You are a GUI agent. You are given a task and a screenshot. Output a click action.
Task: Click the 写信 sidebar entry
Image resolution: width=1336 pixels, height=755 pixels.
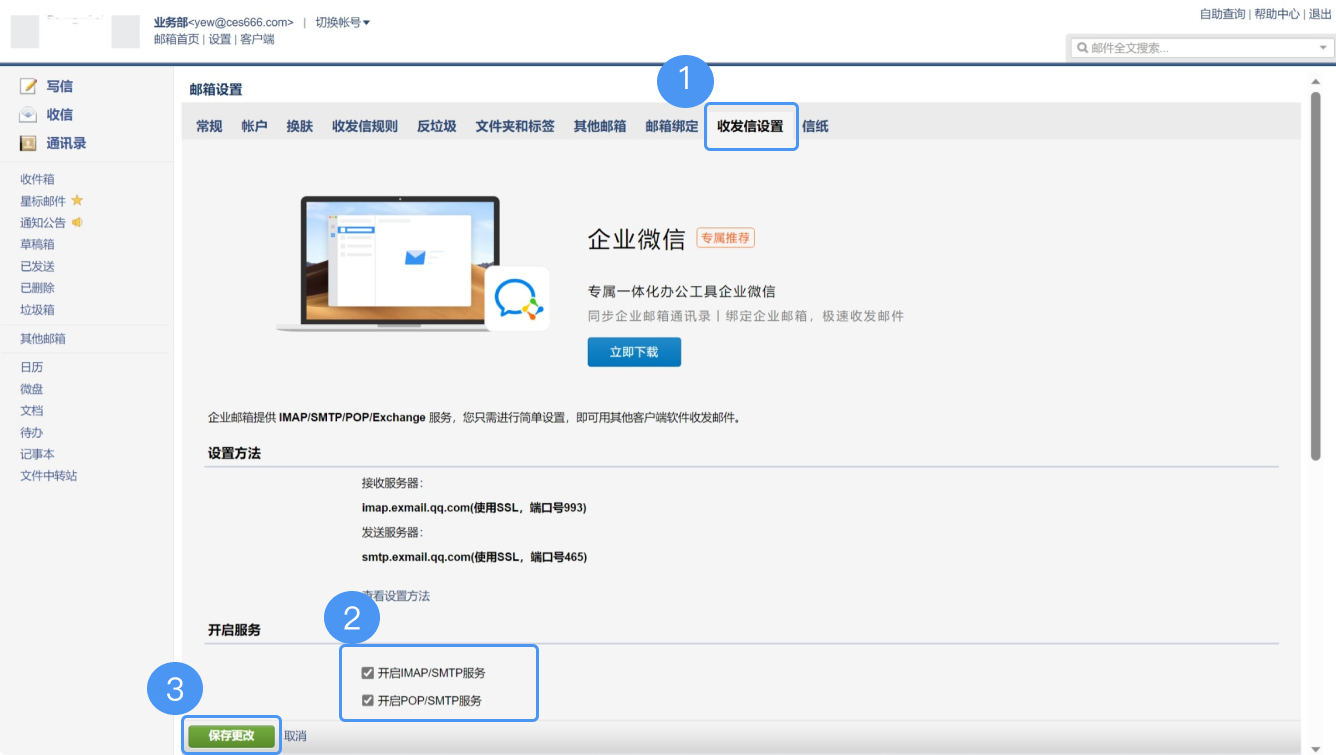pos(59,87)
